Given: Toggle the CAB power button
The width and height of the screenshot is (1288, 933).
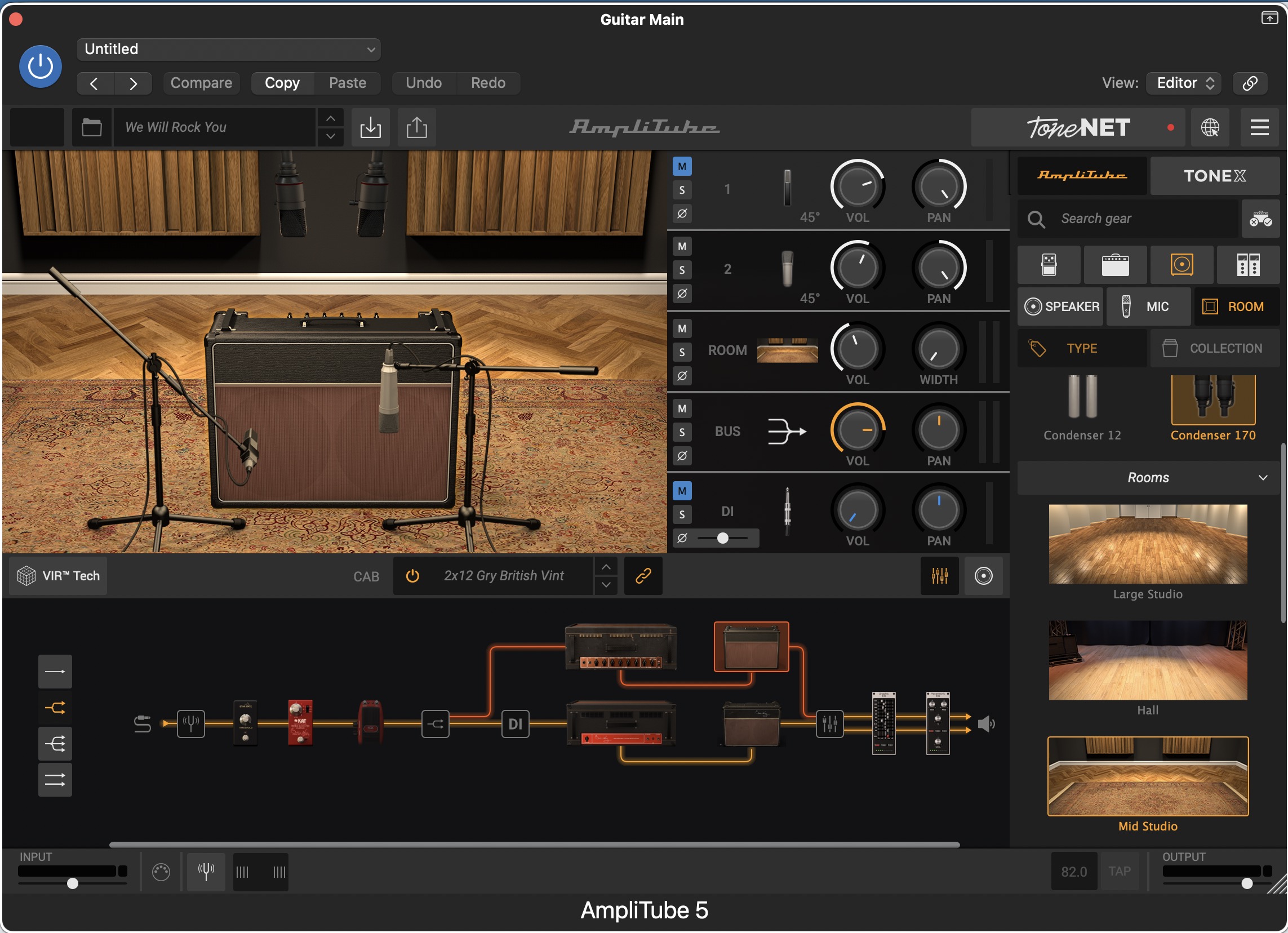Looking at the screenshot, I should 413,576.
